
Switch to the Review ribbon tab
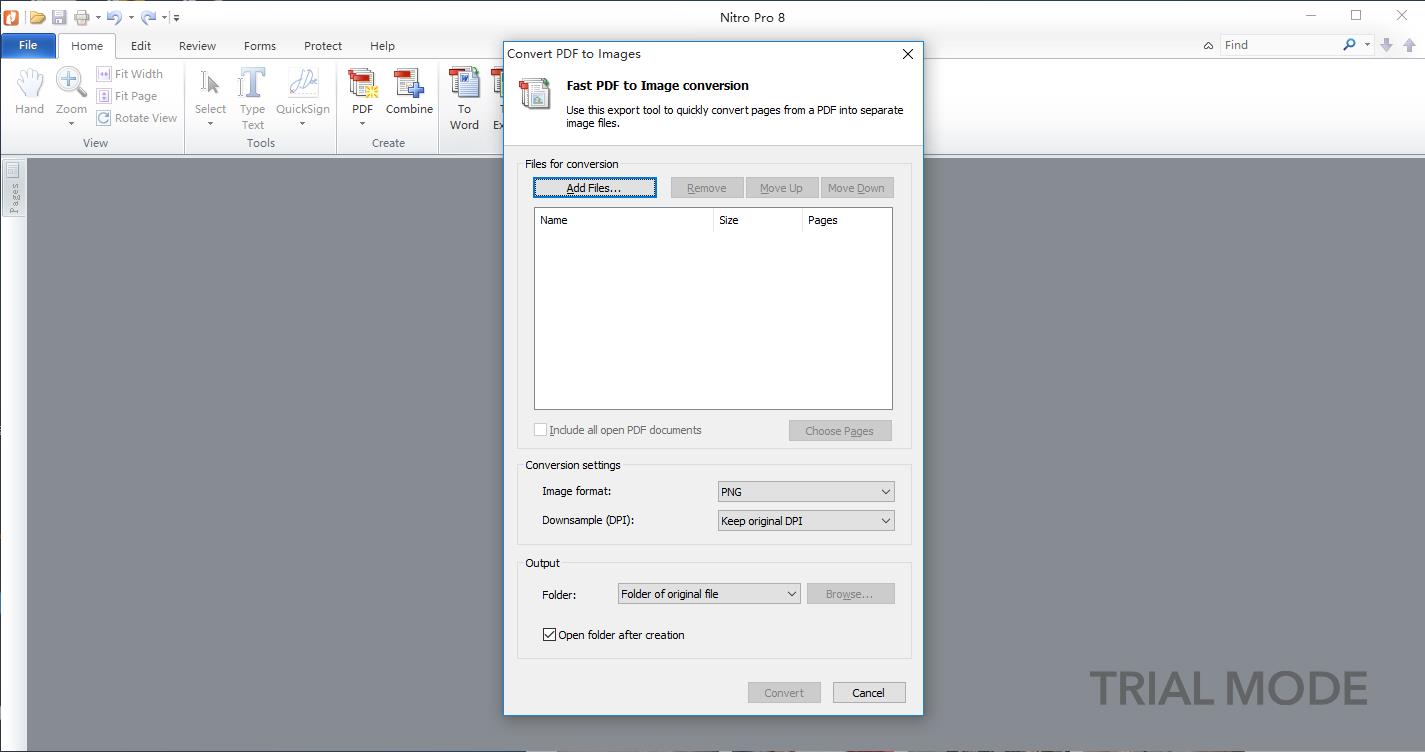pyautogui.click(x=197, y=46)
